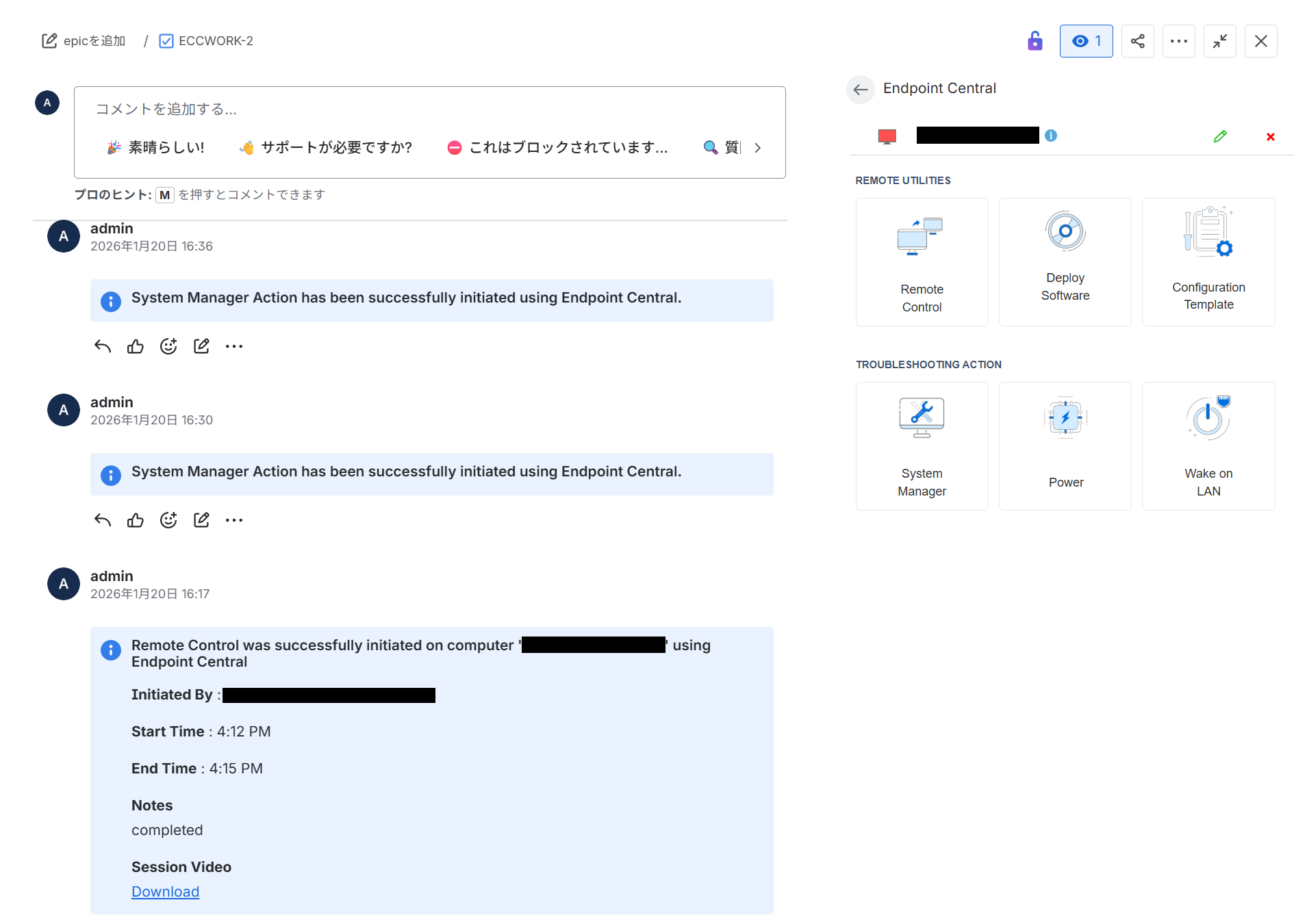Open the Power troubleshooting action
The height and width of the screenshot is (924, 1307).
(x=1065, y=446)
